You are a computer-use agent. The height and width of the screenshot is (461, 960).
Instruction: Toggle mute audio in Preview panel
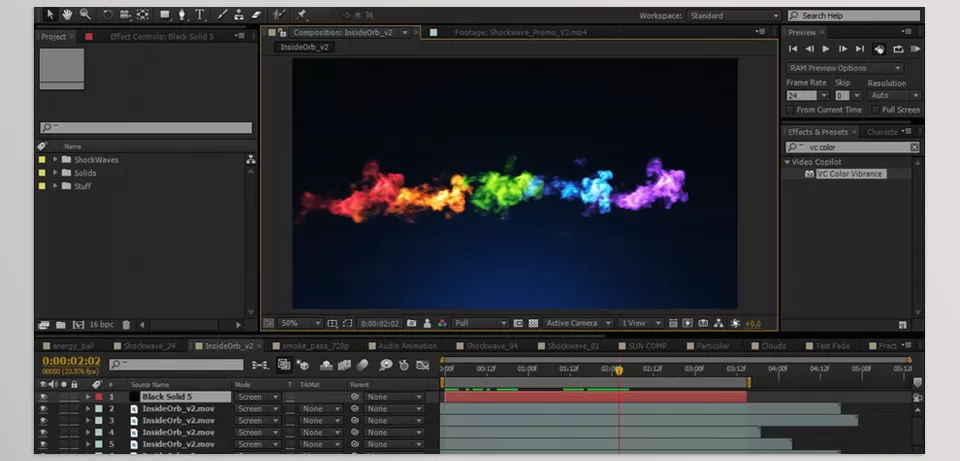[879, 49]
